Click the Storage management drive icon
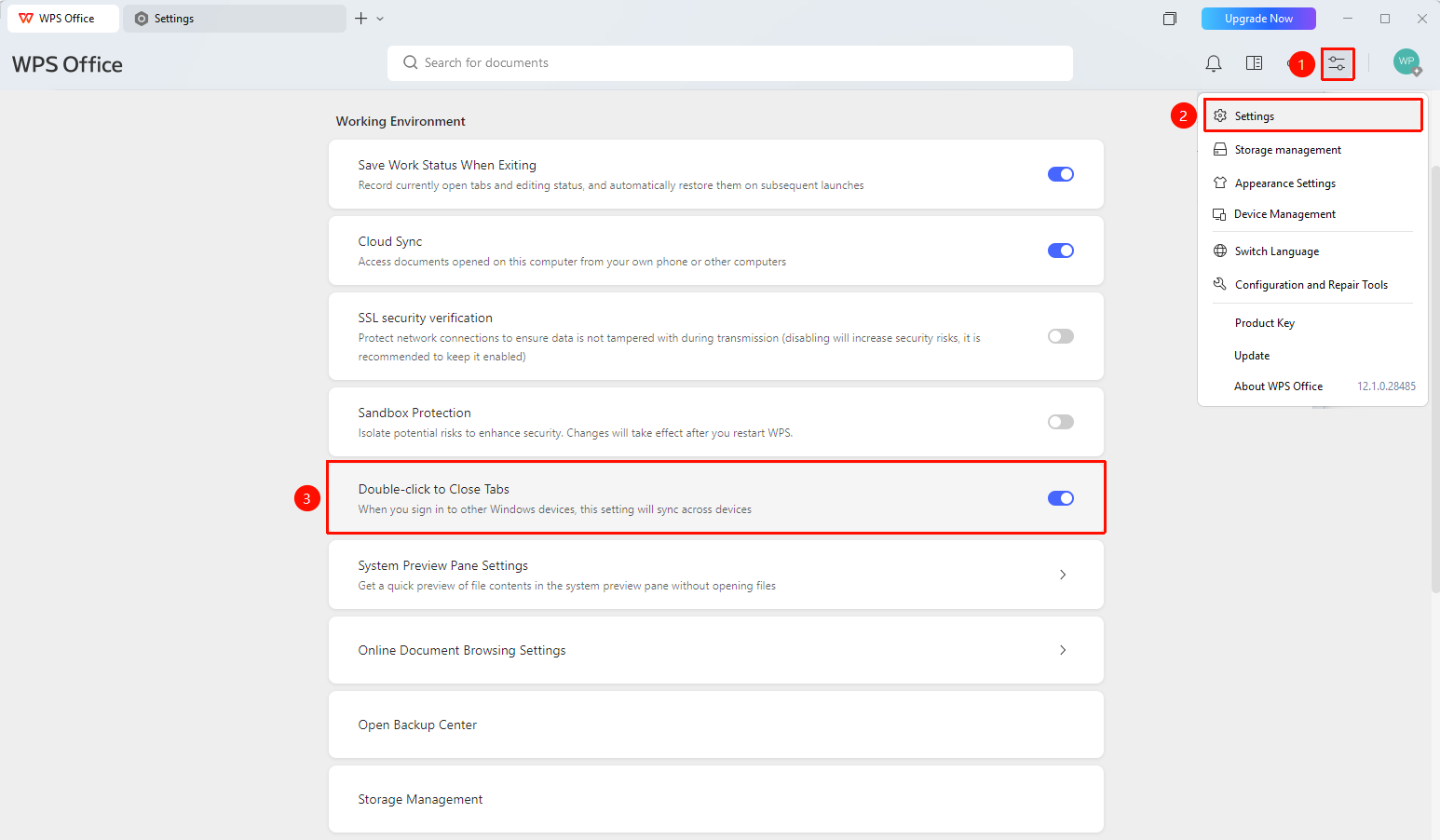The height and width of the screenshot is (840, 1440). point(1220,149)
